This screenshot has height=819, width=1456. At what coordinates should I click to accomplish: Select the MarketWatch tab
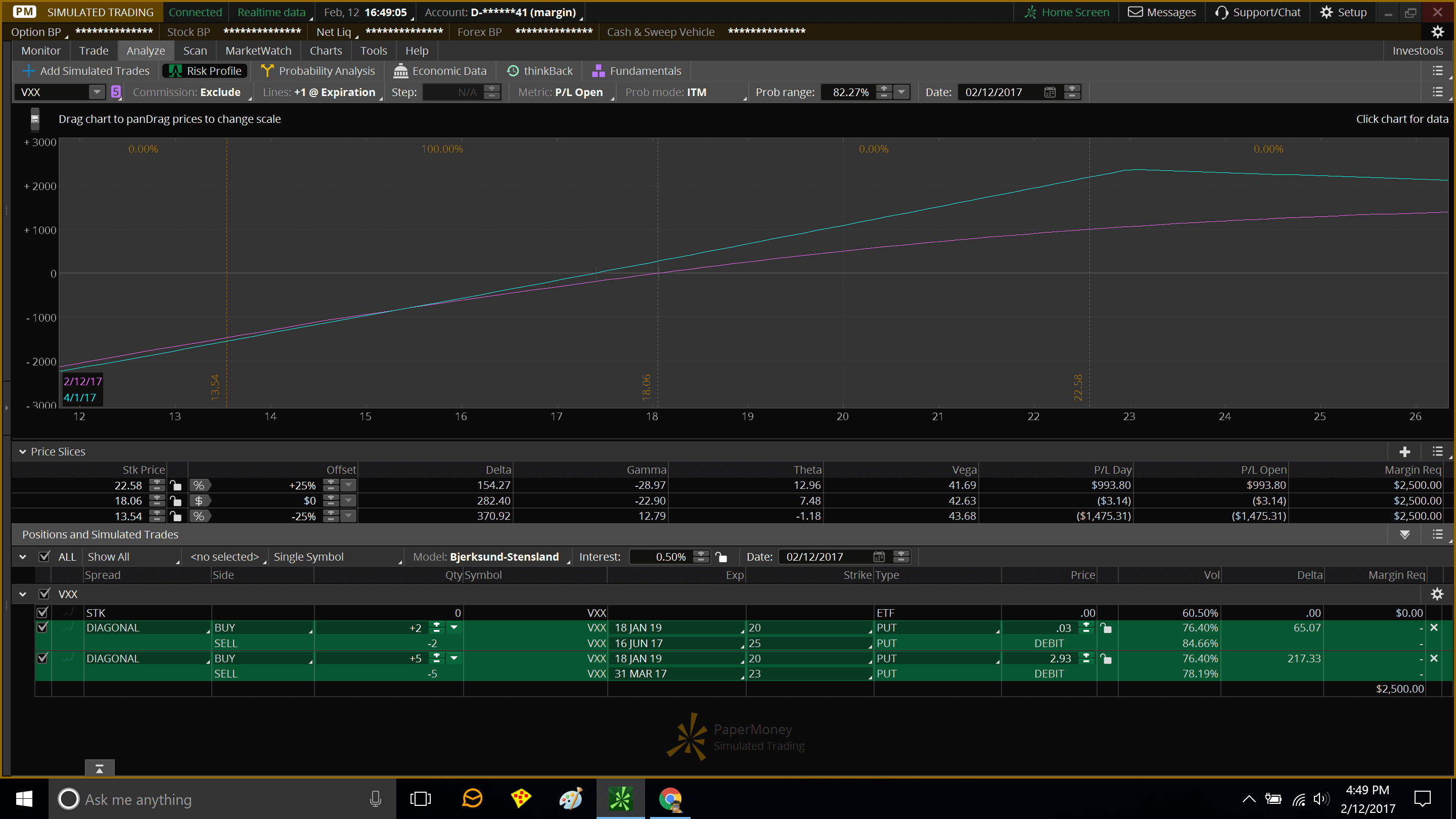point(258,51)
